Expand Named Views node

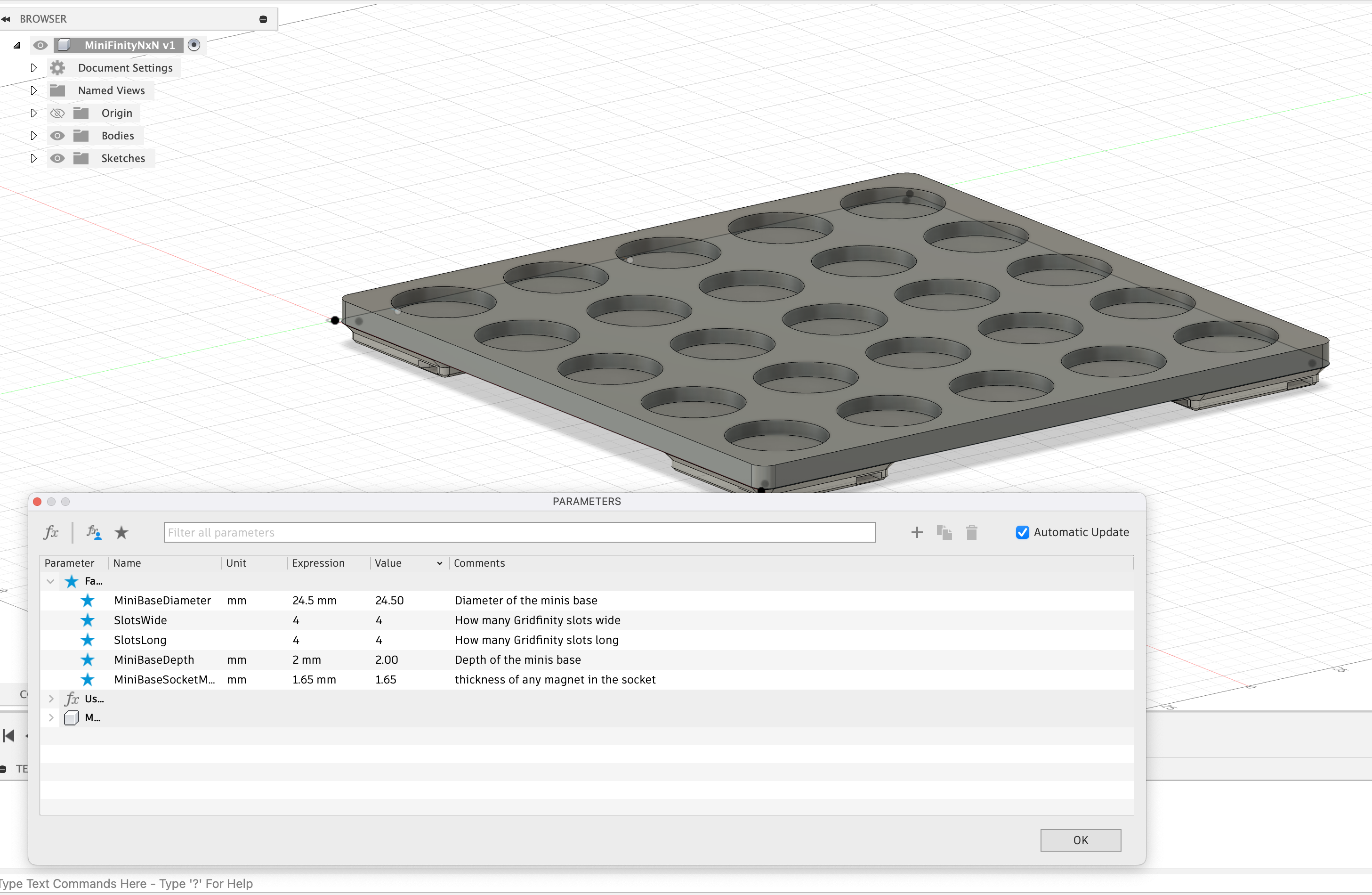[x=33, y=90]
